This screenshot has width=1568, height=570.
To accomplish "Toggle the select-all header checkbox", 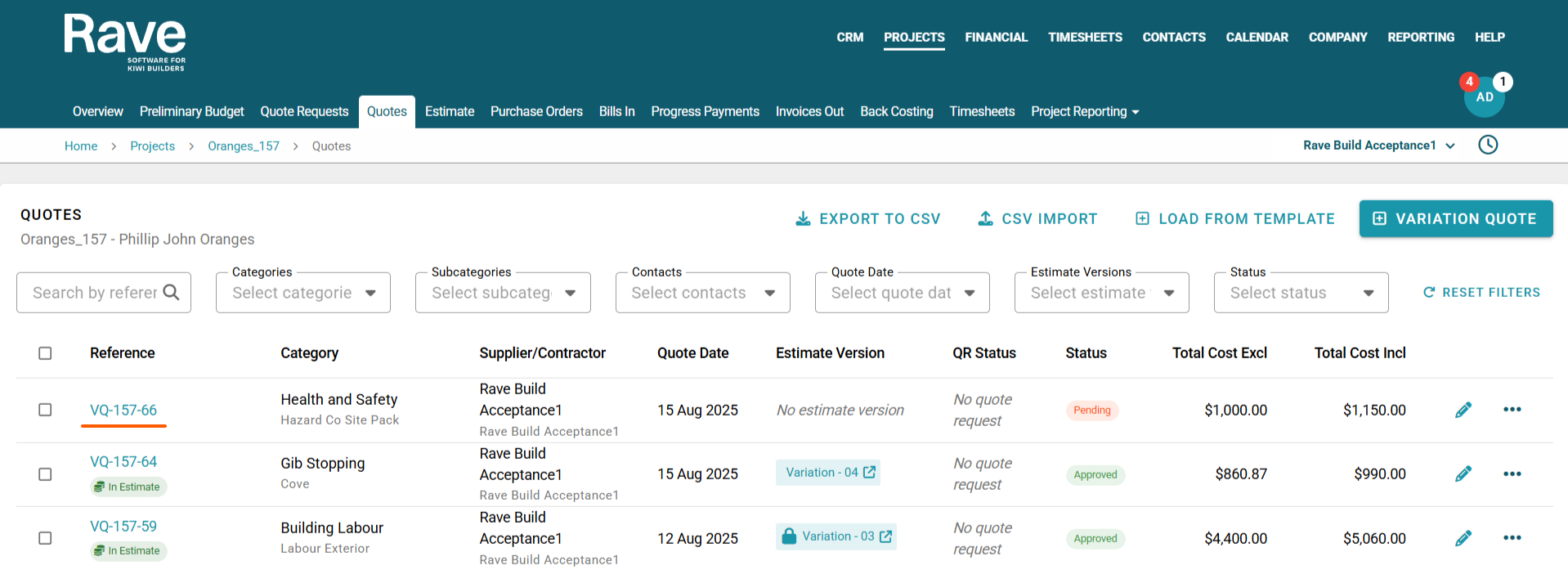I will [x=45, y=353].
